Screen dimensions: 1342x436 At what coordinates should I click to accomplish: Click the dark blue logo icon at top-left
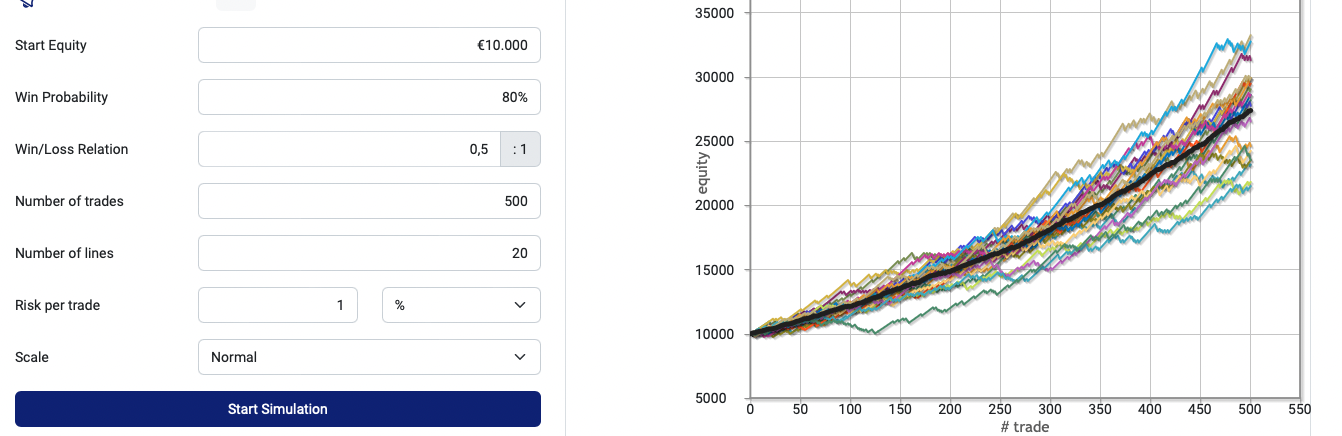click(26, 4)
